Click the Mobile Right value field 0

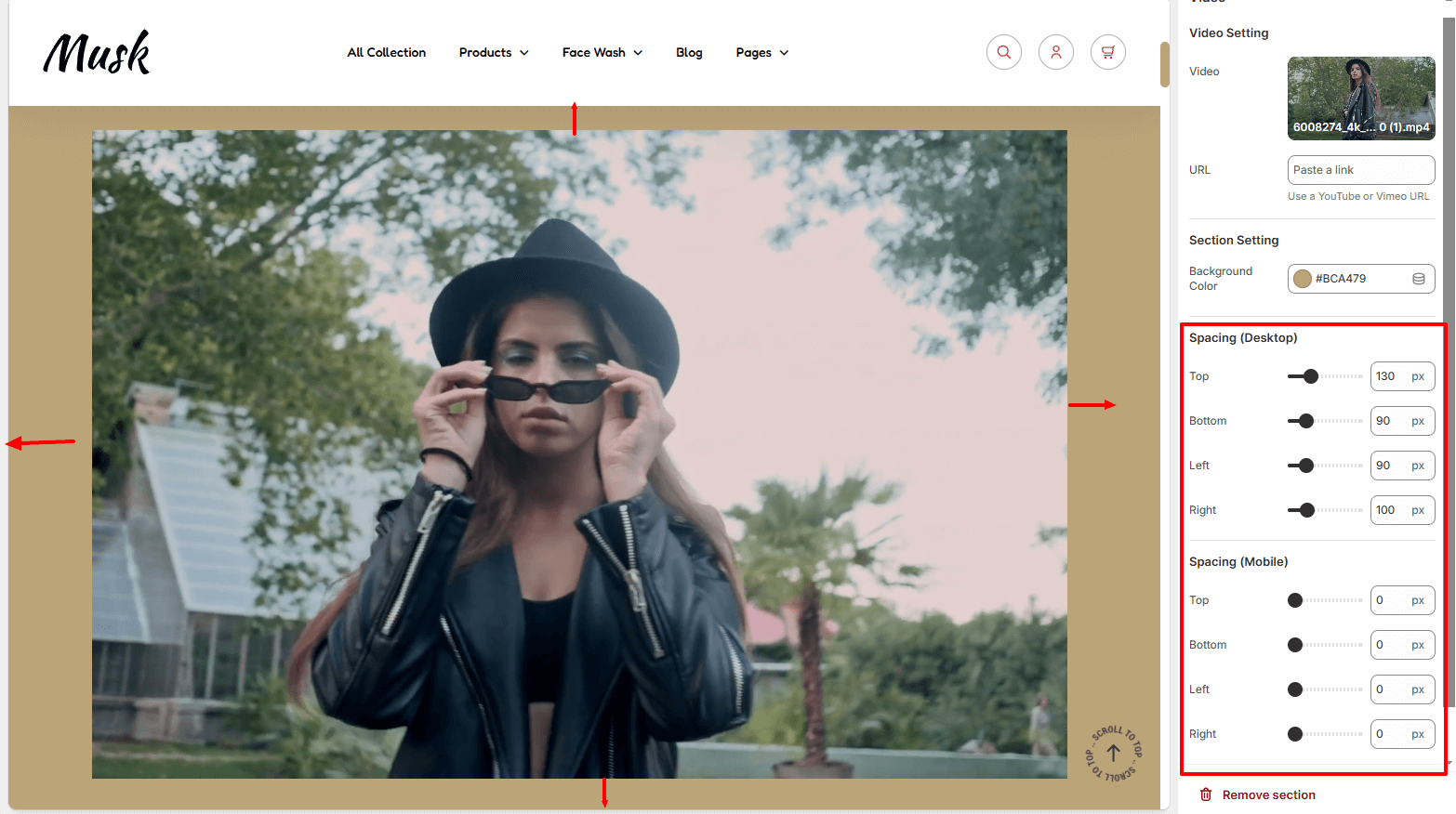click(1403, 734)
